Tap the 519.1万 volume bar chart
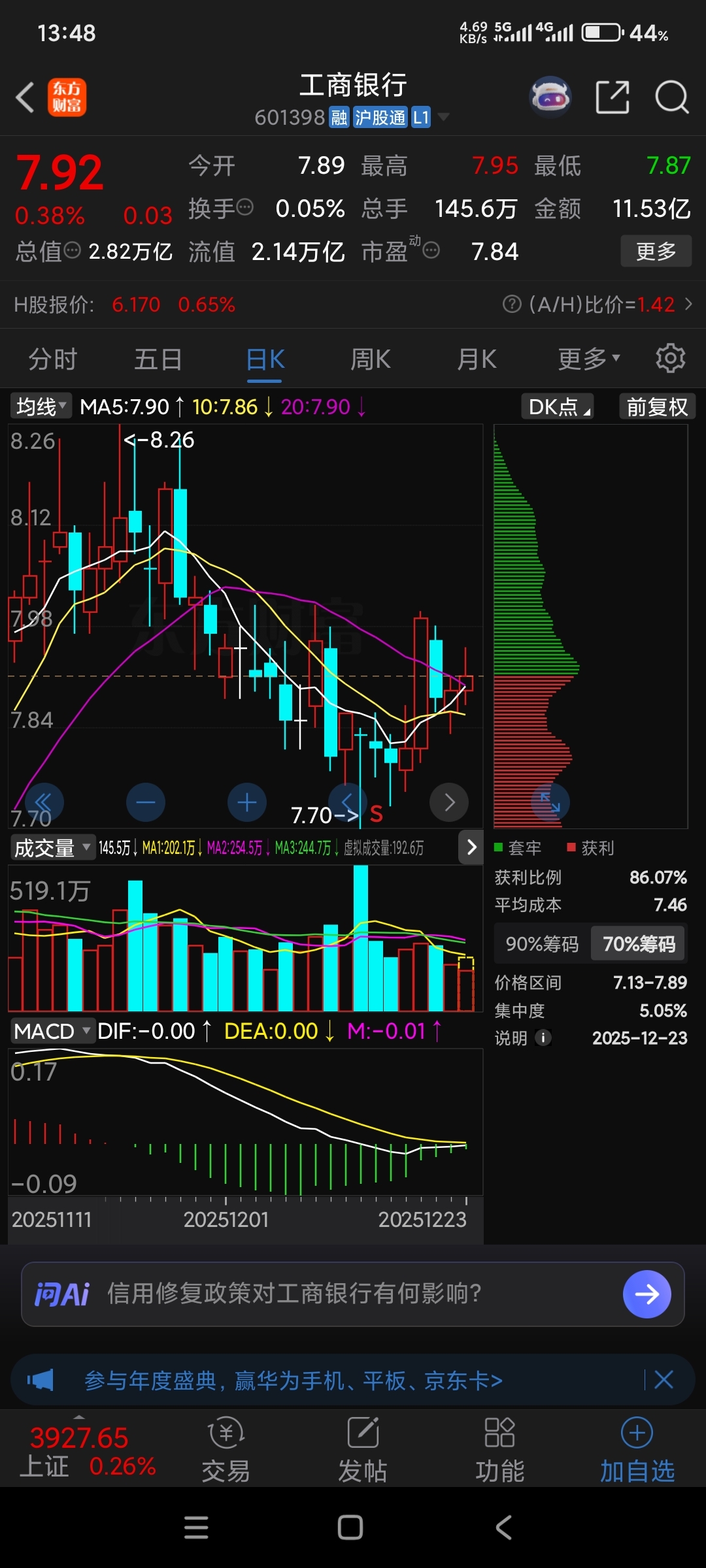Image resolution: width=706 pixels, height=1568 pixels. point(245,938)
